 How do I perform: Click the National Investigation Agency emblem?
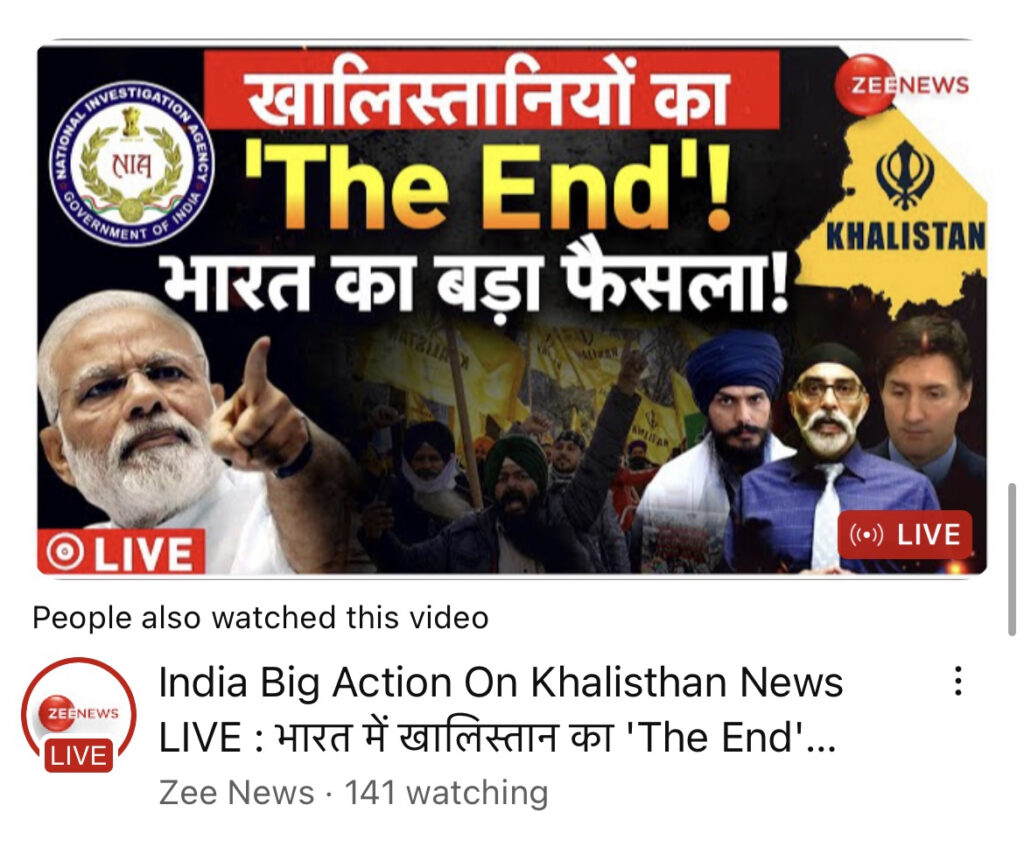click(x=132, y=164)
